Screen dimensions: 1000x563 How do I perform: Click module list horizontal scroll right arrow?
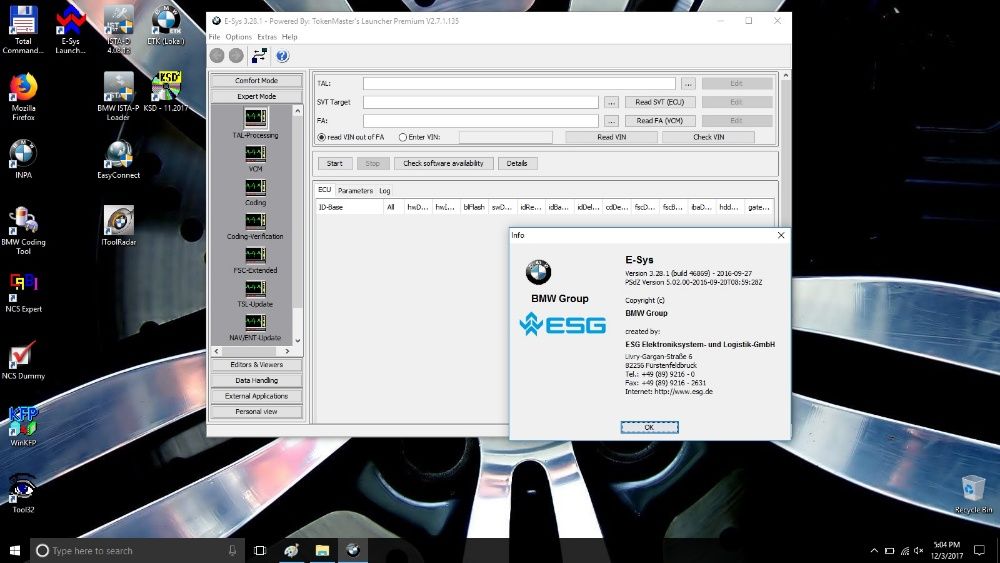click(287, 351)
